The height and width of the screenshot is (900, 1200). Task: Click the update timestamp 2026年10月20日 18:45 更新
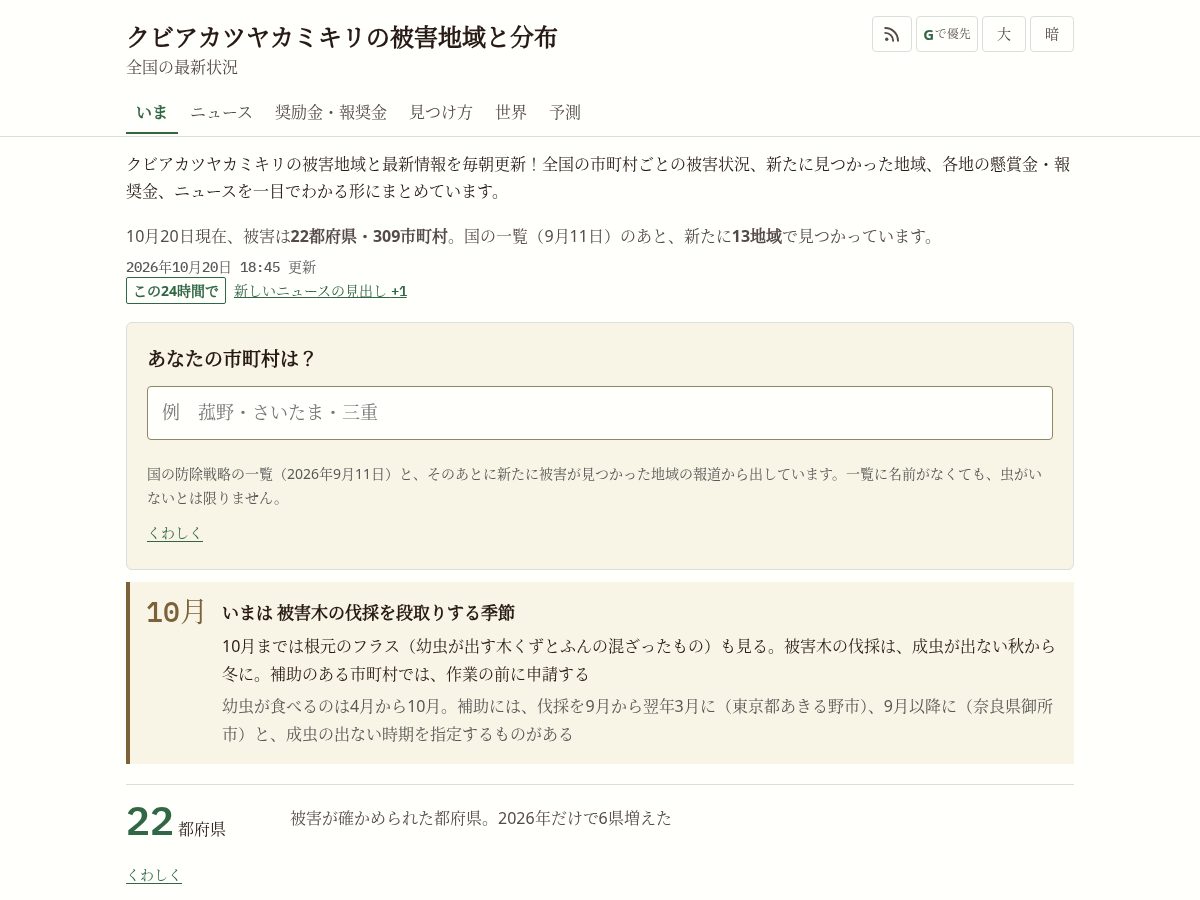pyautogui.click(x=221, y=267)
